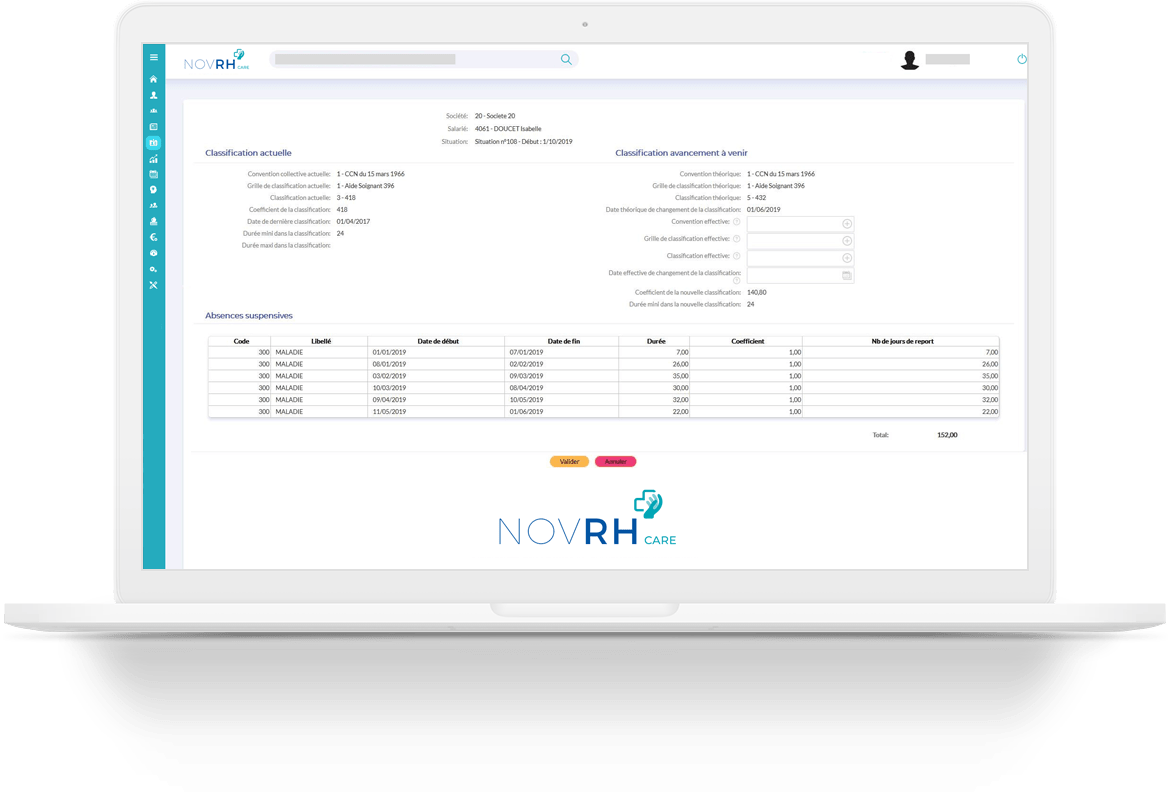Click the person-at-desk icon in sidebar
This screenshot has height=803, width=1170.
[x=154, y=222]
